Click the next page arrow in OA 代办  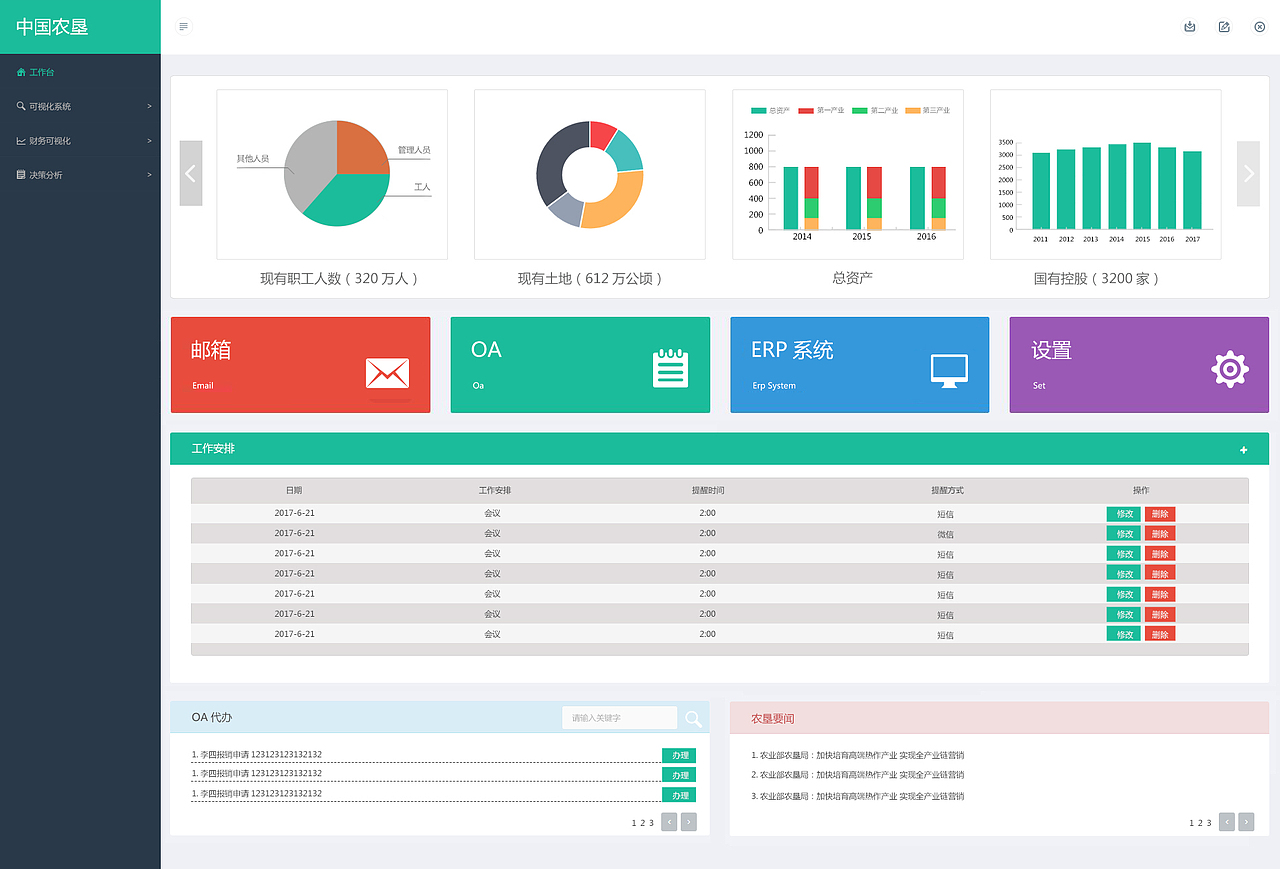689,822
